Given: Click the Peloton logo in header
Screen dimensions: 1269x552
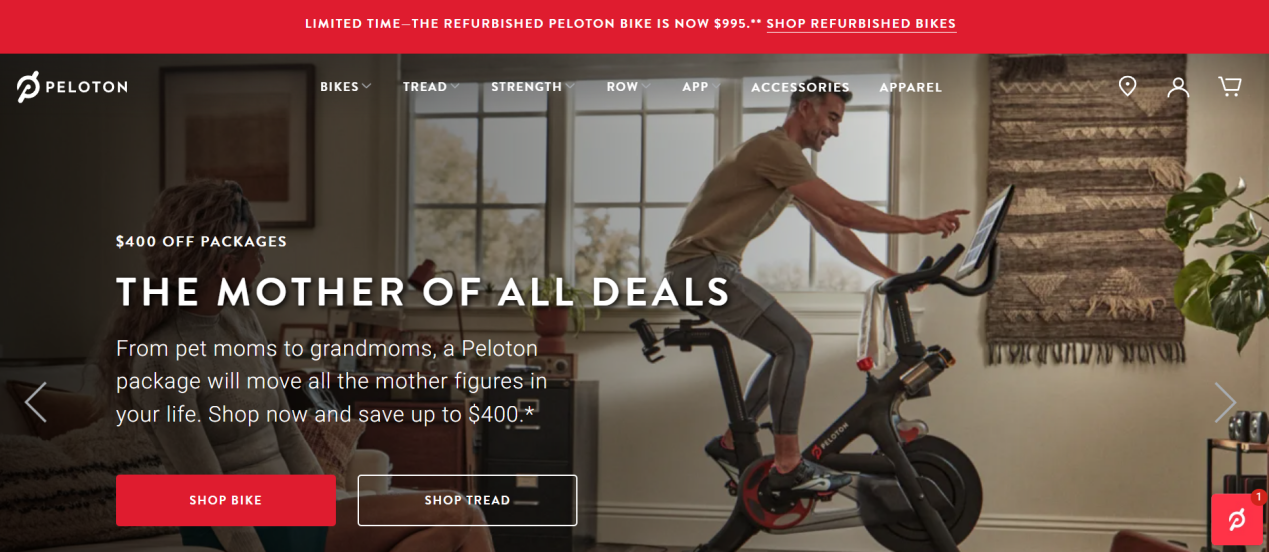Looking at the screenshot, I should (x=72, y=87).
